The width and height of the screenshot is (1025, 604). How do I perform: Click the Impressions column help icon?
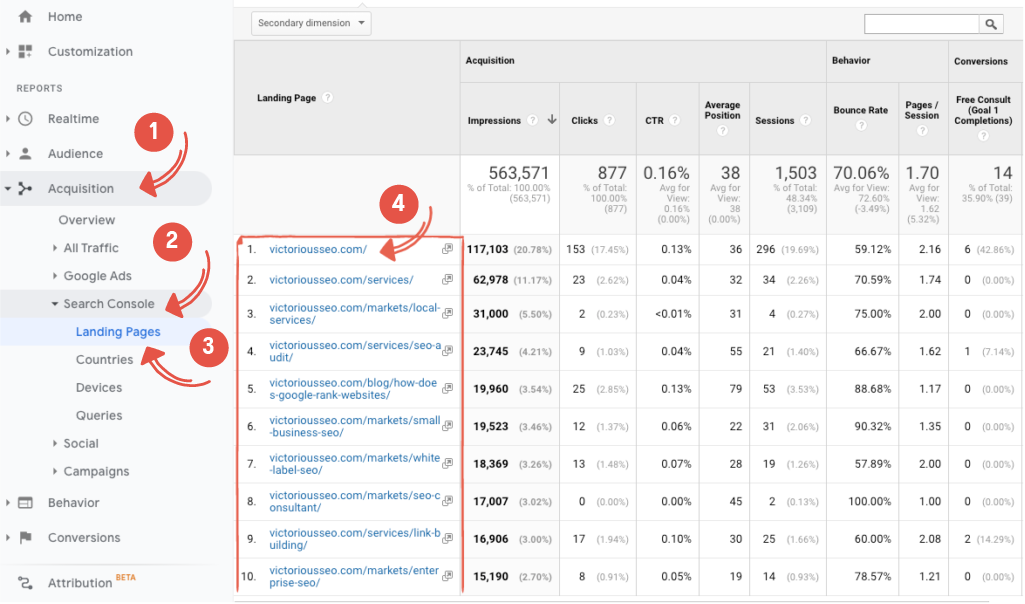click(x=532, y=121)
